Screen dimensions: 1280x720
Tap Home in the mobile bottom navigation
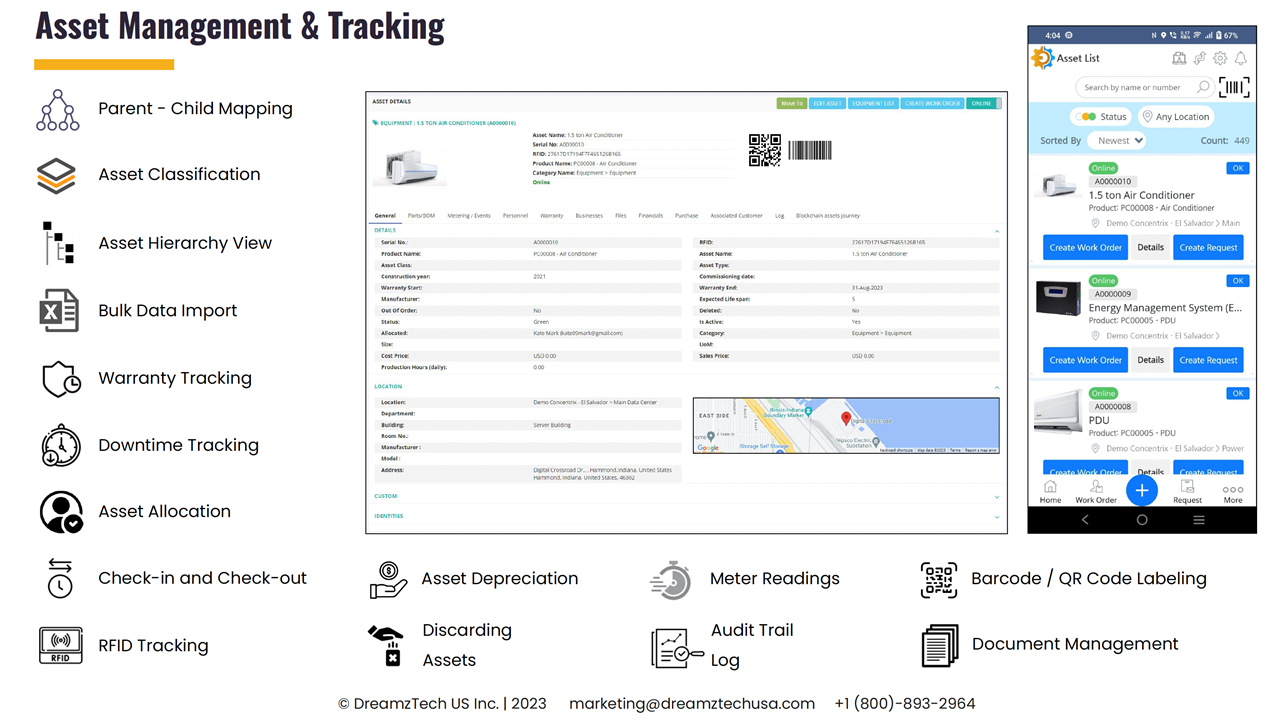coord(1050,491)
